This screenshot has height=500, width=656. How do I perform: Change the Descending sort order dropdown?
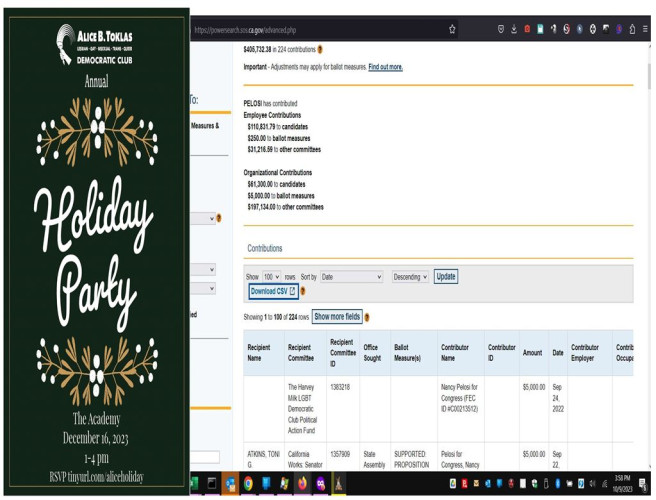coord(409,277)
